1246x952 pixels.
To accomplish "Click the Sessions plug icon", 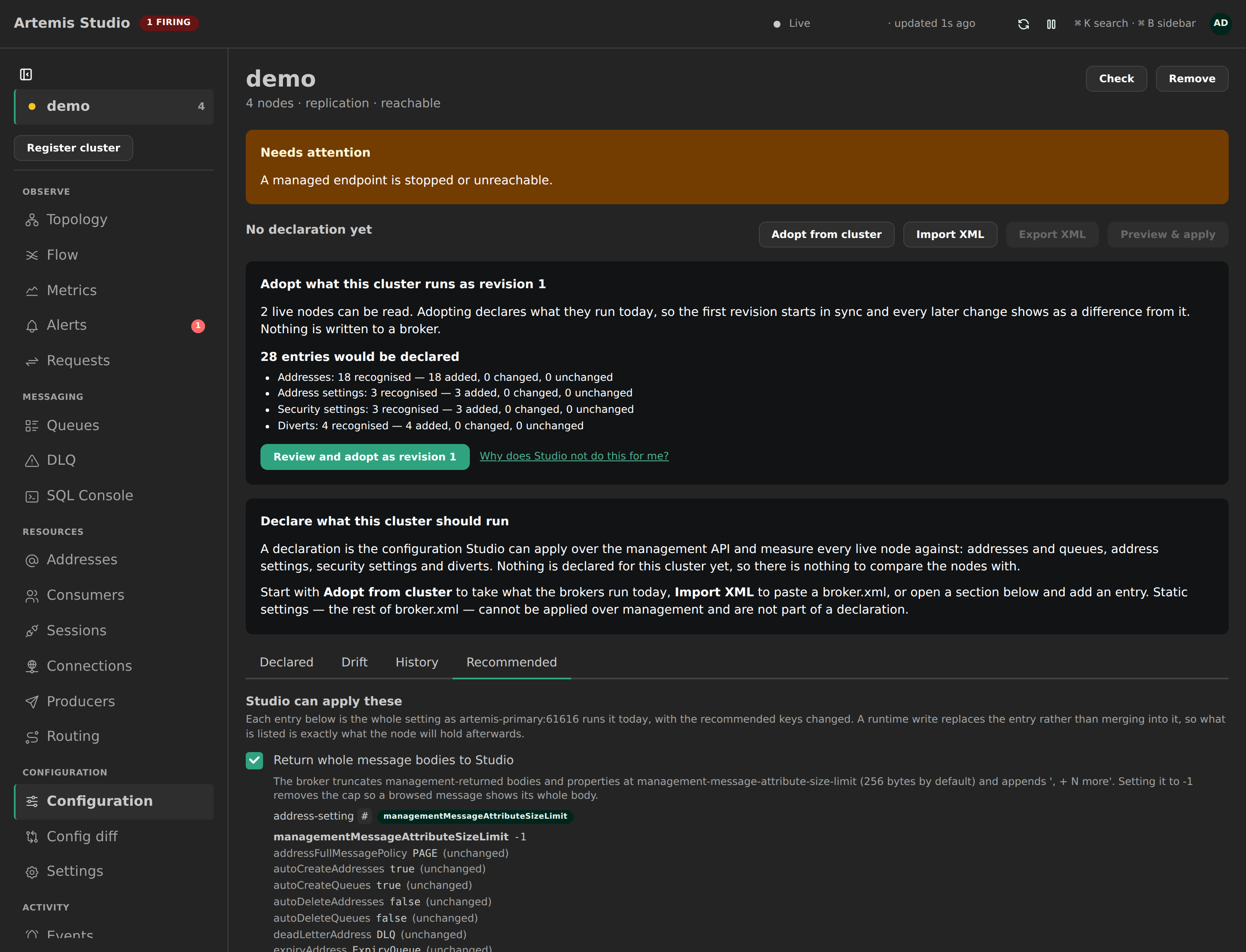I will pyautogui.click(x=32, y=631).
